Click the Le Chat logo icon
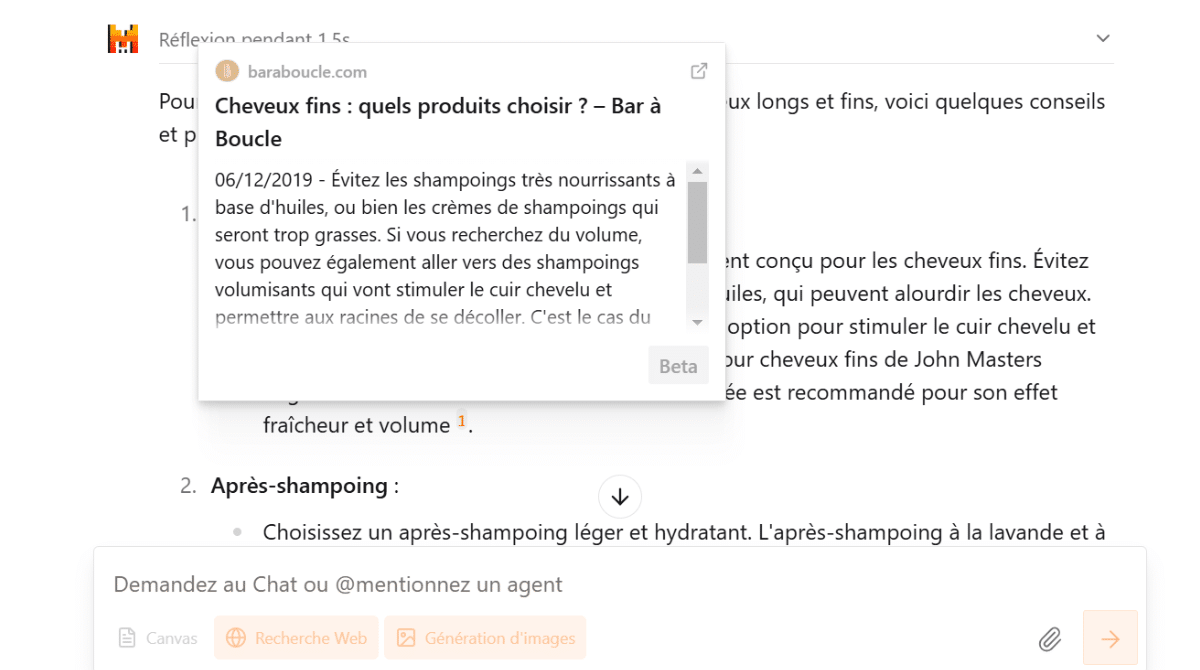The height and width of the screenshot is (670, 1200). [121, 37]
